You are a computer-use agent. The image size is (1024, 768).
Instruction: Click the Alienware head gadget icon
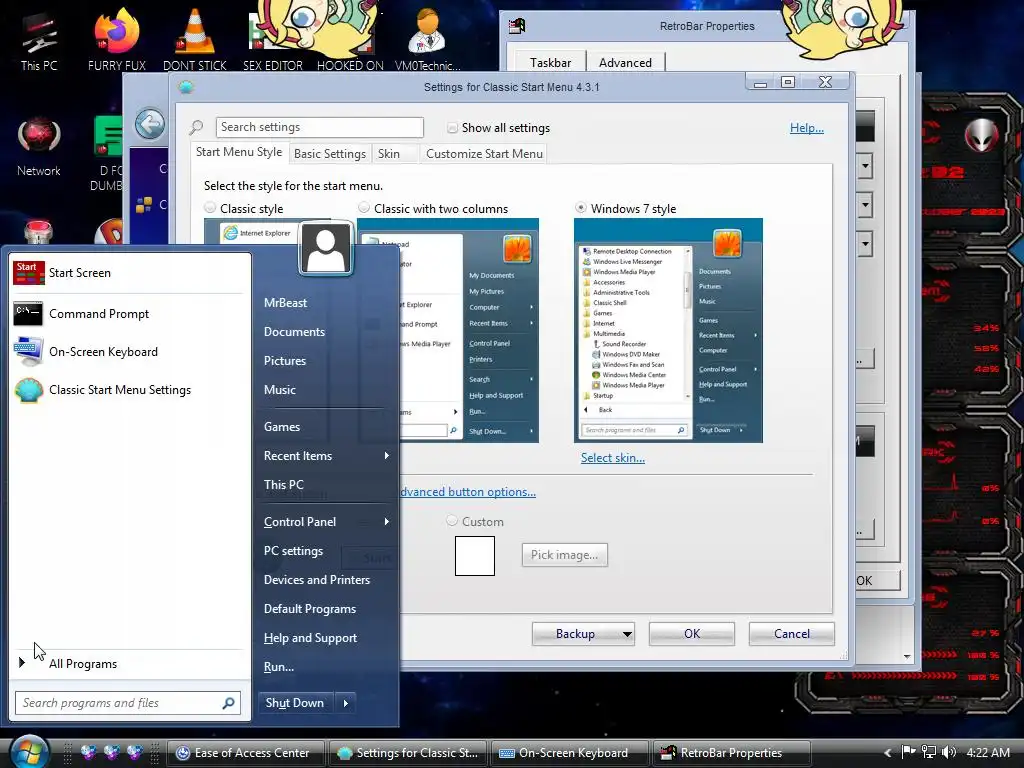coord(981,136)
